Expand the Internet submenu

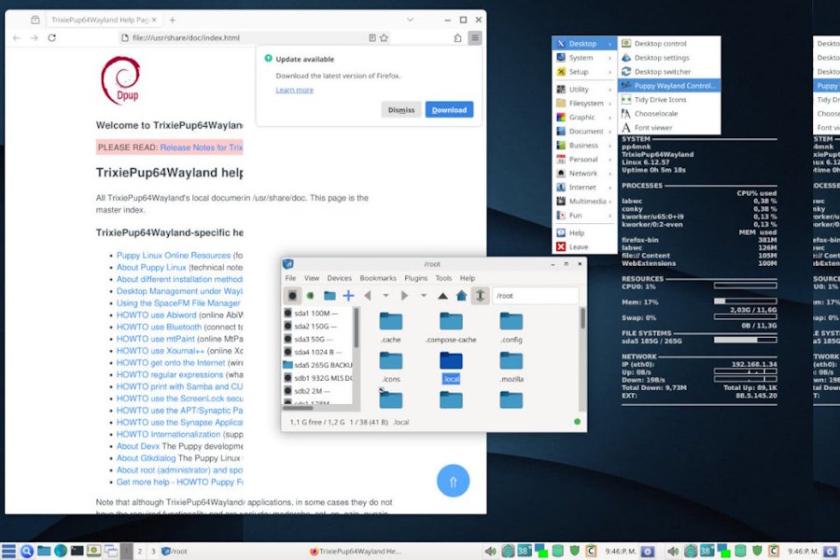point(584,187)
